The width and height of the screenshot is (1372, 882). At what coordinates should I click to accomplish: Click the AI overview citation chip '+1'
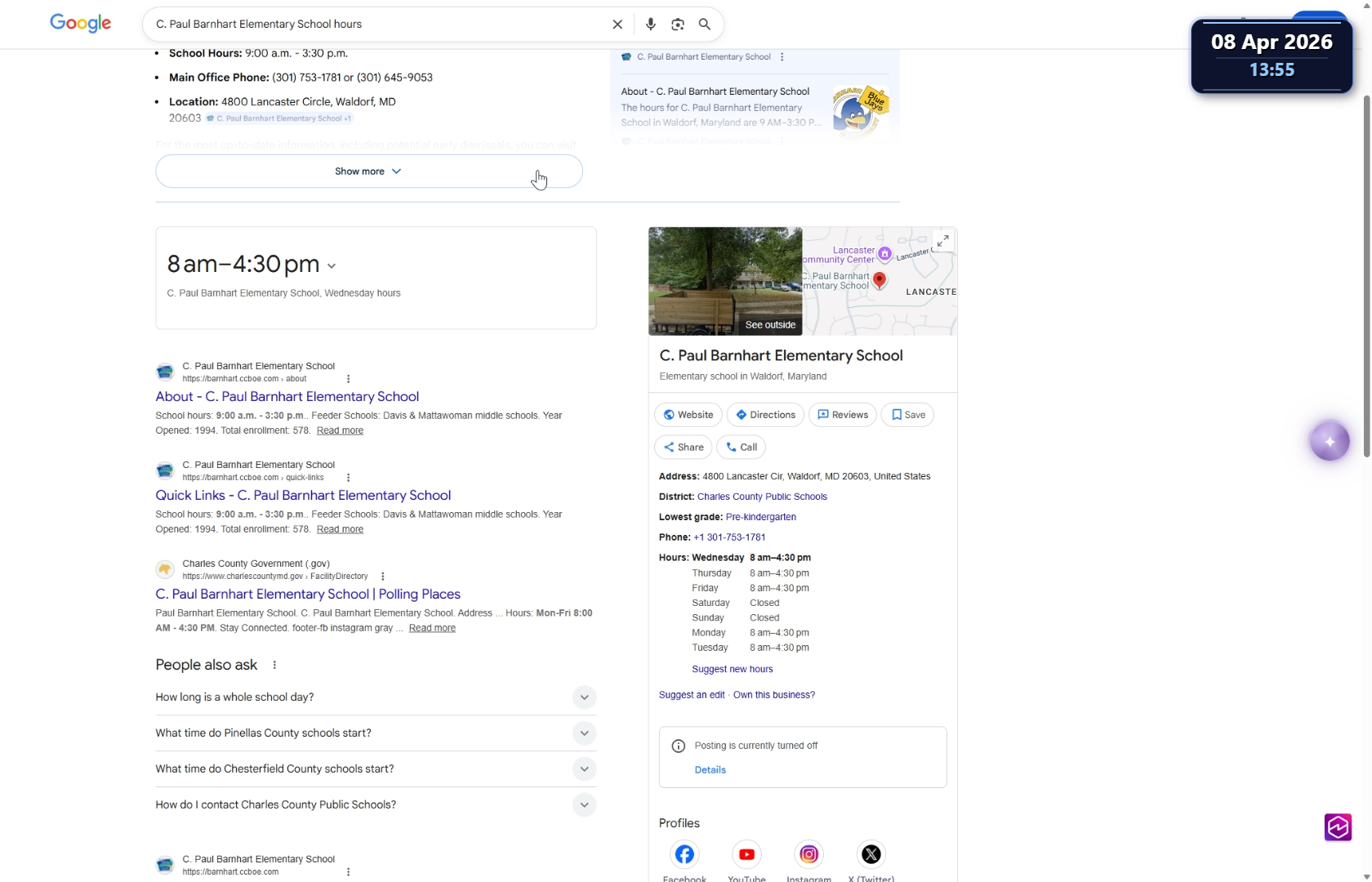click(x=278, y=118)
